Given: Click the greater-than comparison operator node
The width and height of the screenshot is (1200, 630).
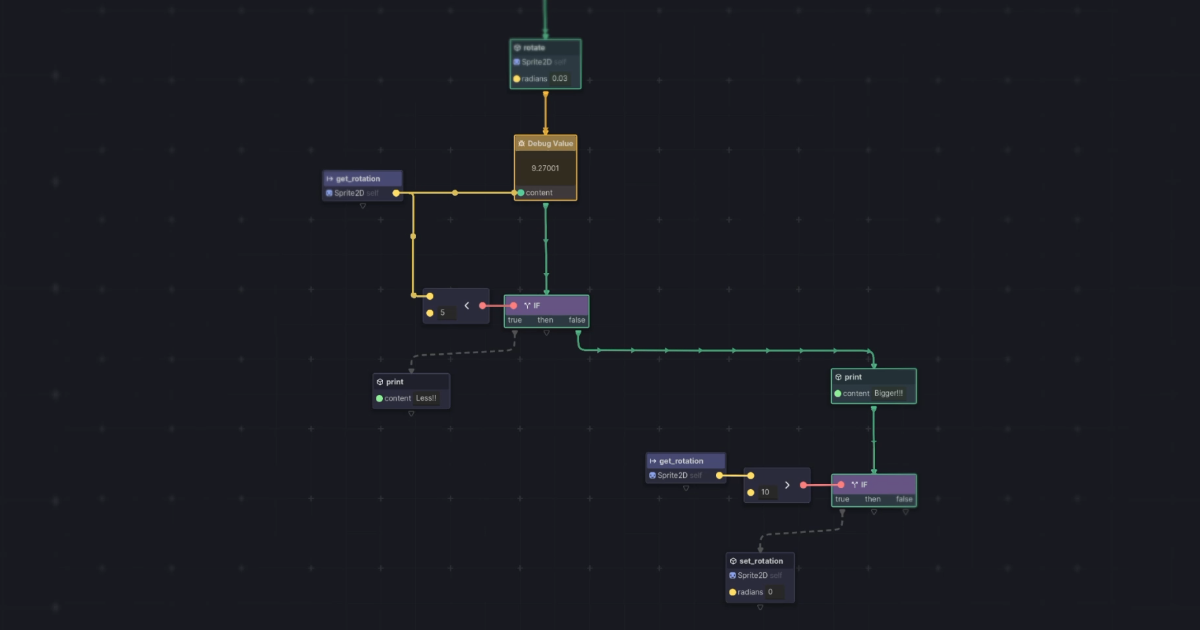Looking at the screenshot, I should pyautogui.click(x=787, y=485).
